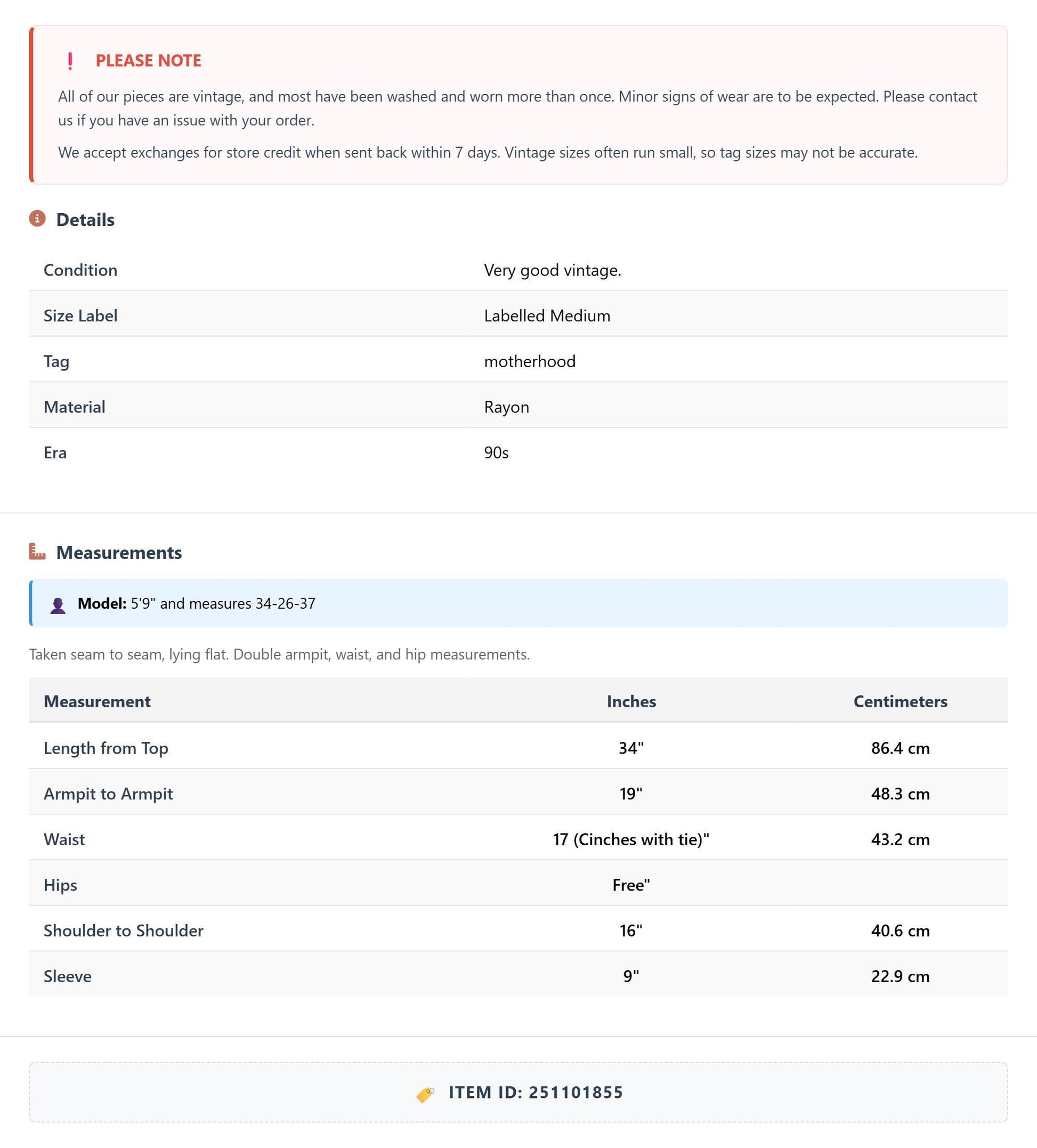Click the 90s era value
This screenshot has width=1037, height=1148.
(x=496, y=452)
